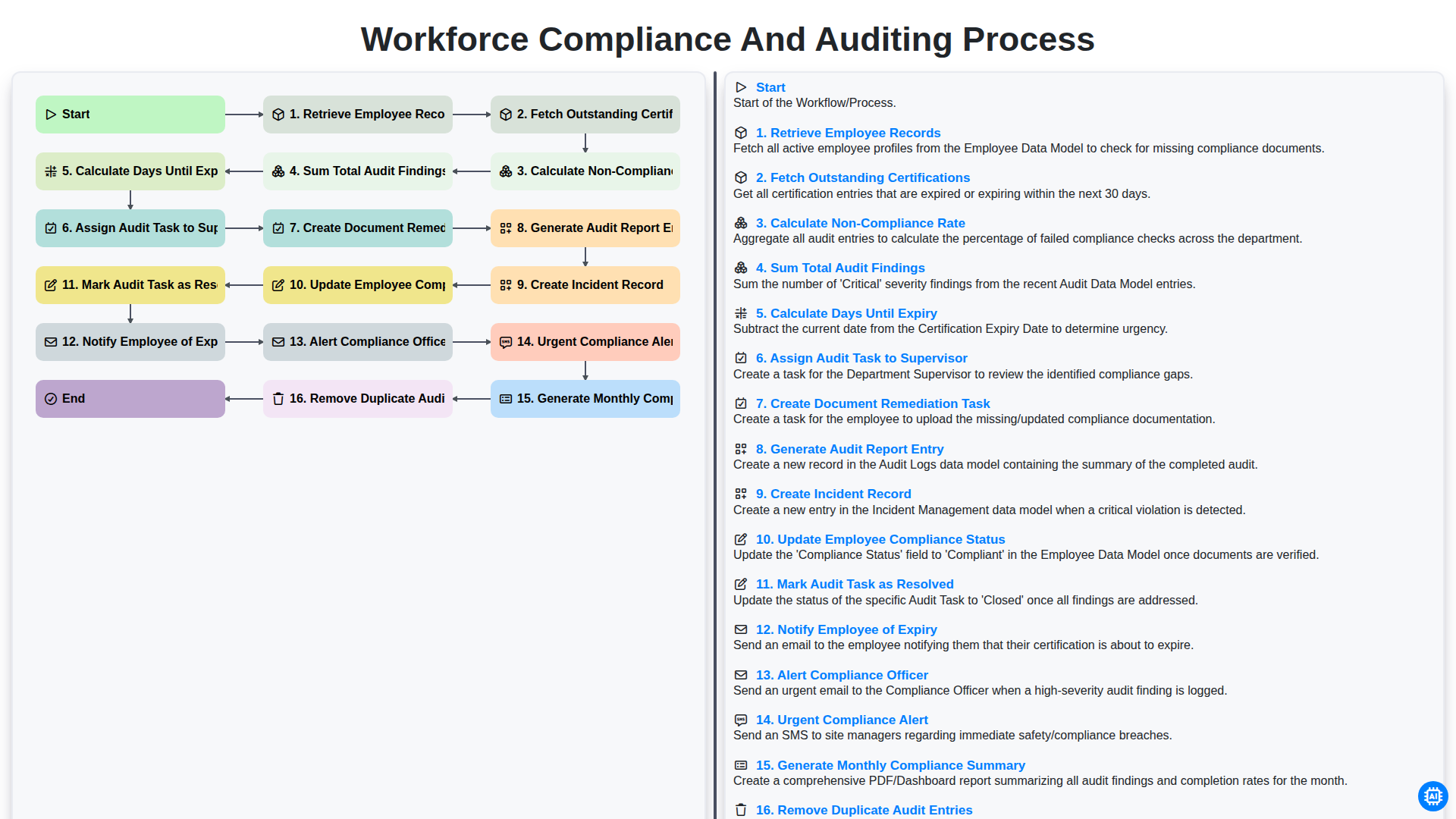Click report icon beside Generate Monthly Compliance Summary
Viewport: 1456px width, 819px height.
(x=741, y=765)
